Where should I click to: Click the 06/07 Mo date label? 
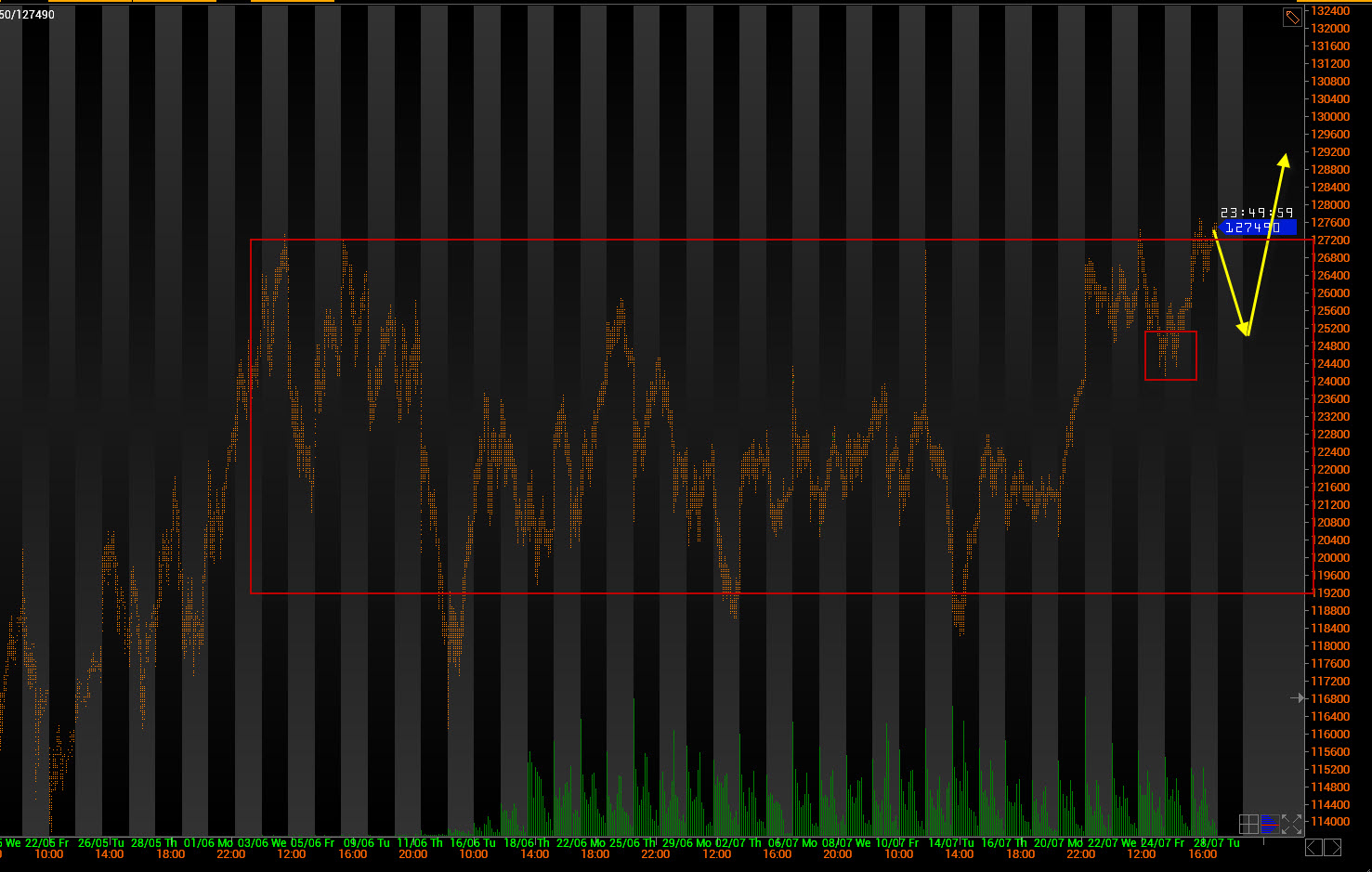point(792,843)
